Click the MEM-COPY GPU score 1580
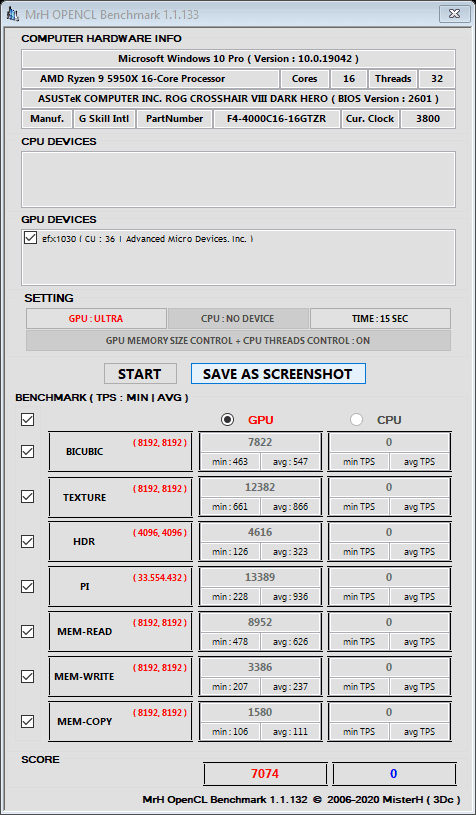The image size is (476, 815). click(x=260, y=712)
